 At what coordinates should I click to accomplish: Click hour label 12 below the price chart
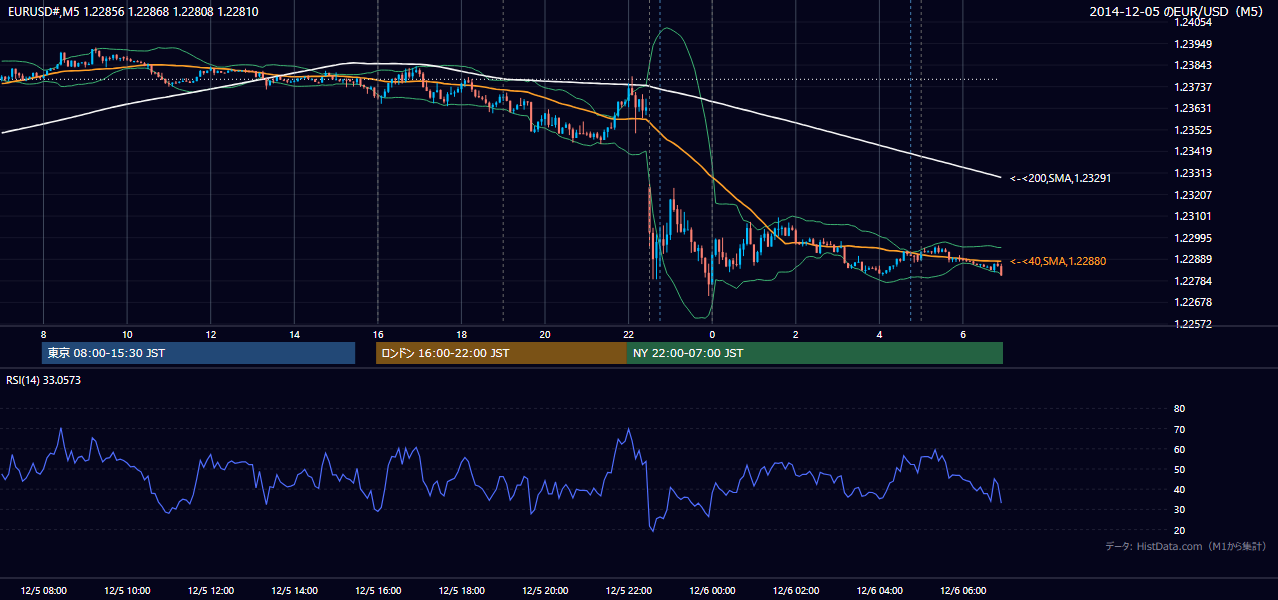210,334
